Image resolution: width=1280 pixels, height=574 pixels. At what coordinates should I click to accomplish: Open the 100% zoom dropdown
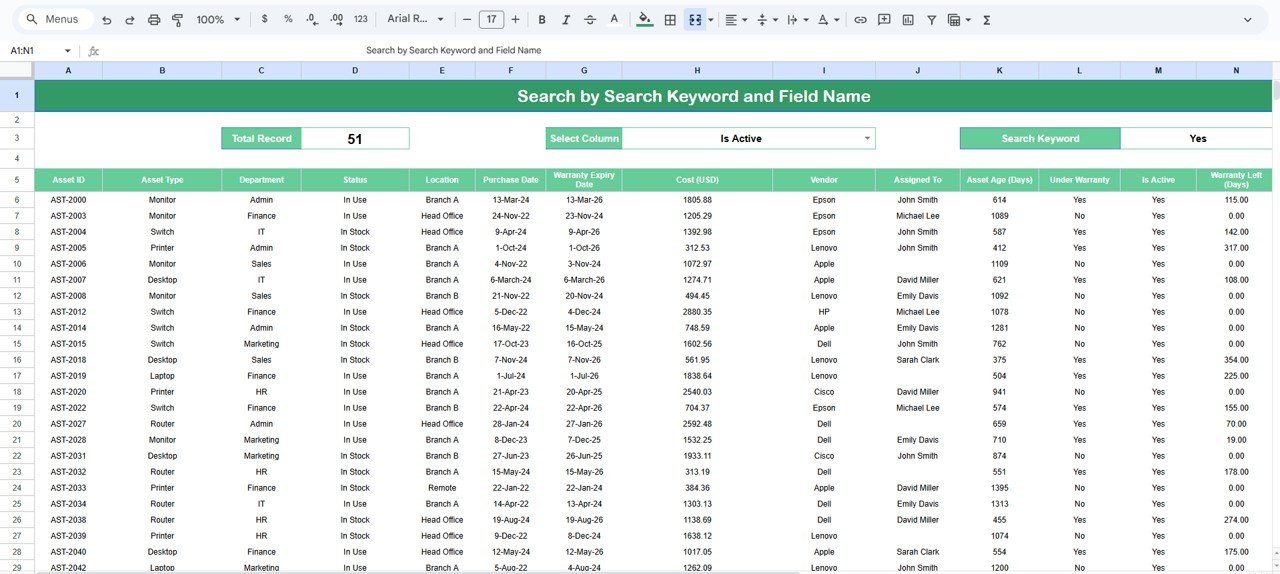218,20
